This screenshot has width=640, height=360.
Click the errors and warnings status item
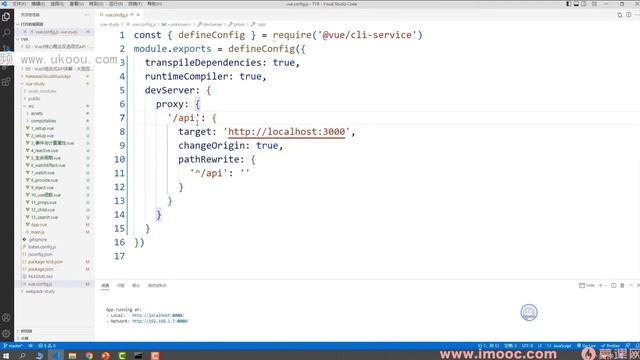(47, 346)
